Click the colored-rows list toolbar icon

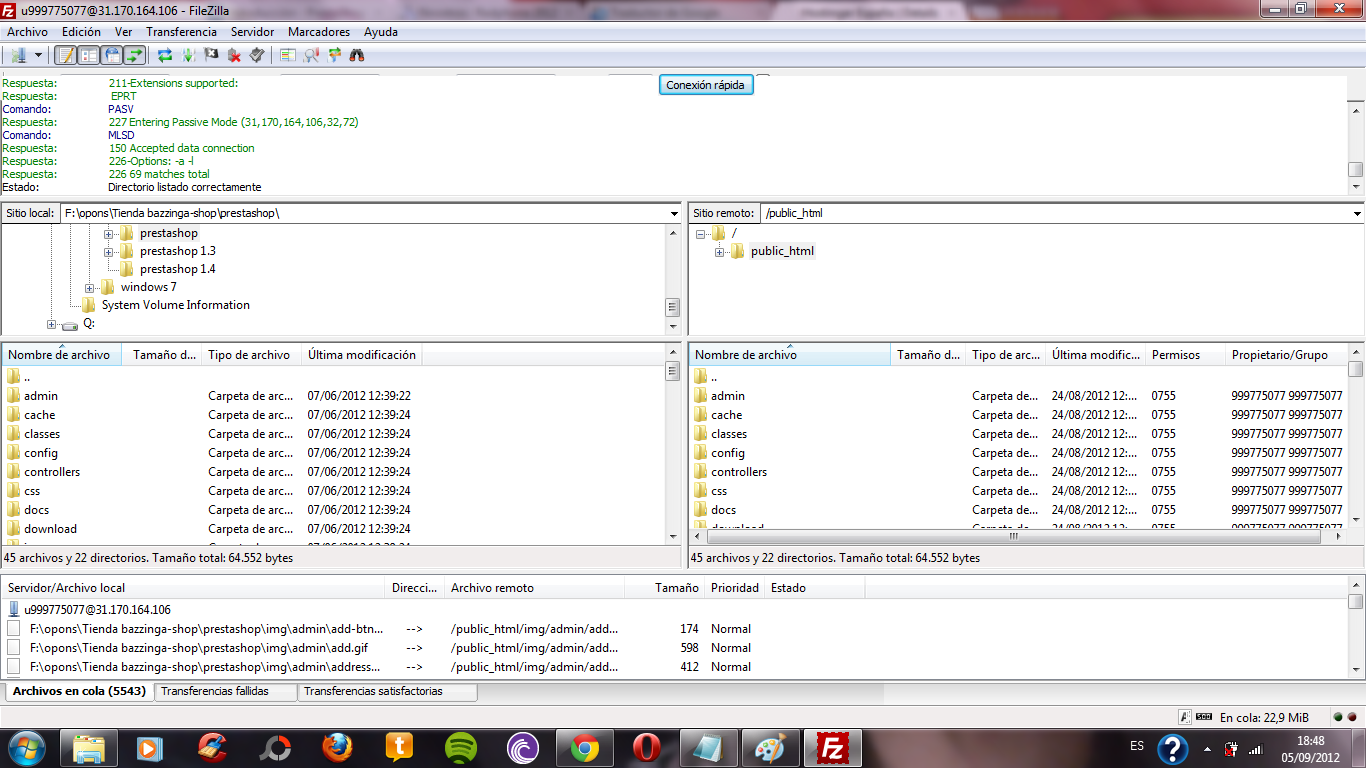click(288, 55)
